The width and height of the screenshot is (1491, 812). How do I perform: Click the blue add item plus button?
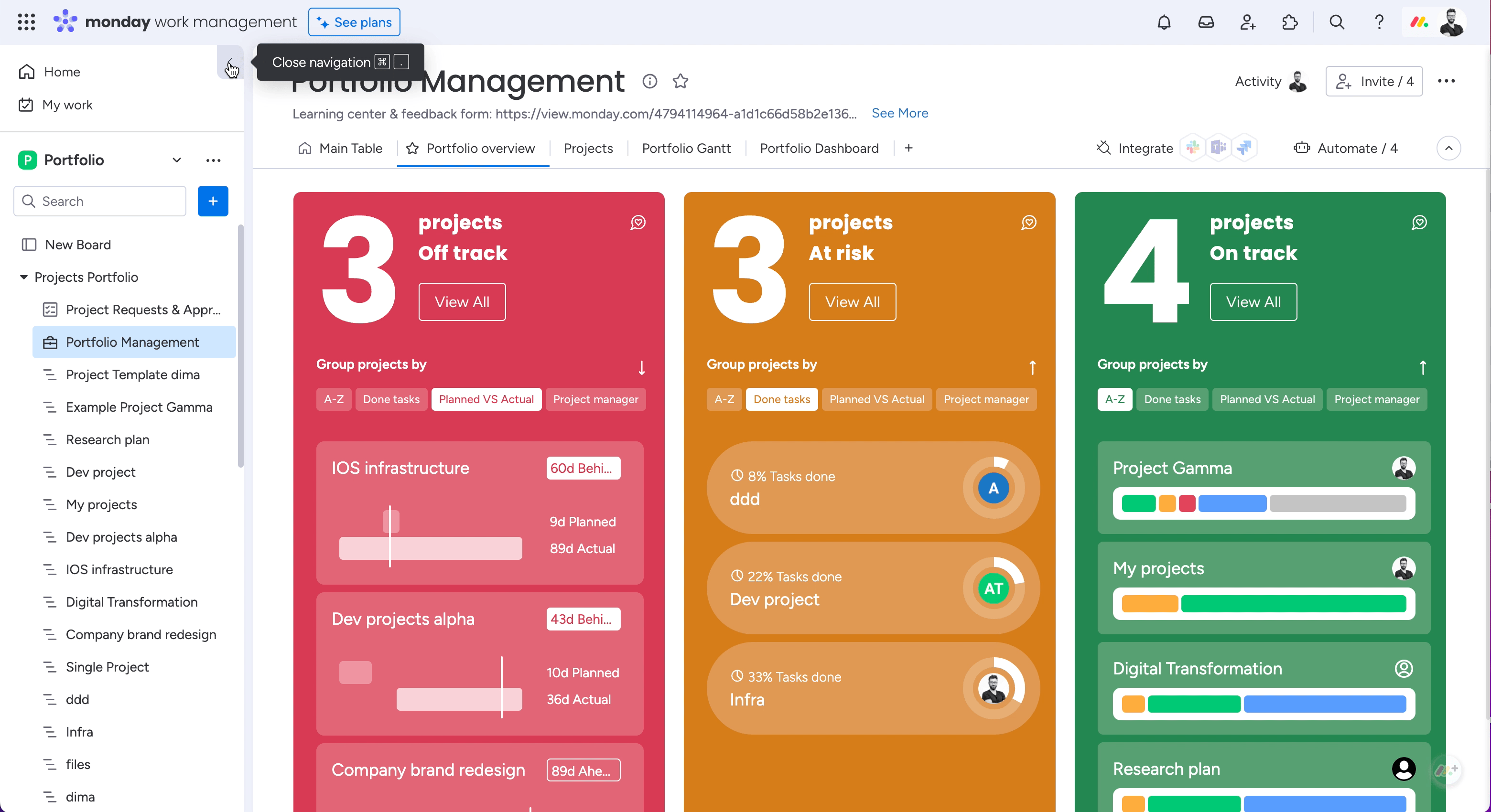pyautogui.click(x=213, y=201)
